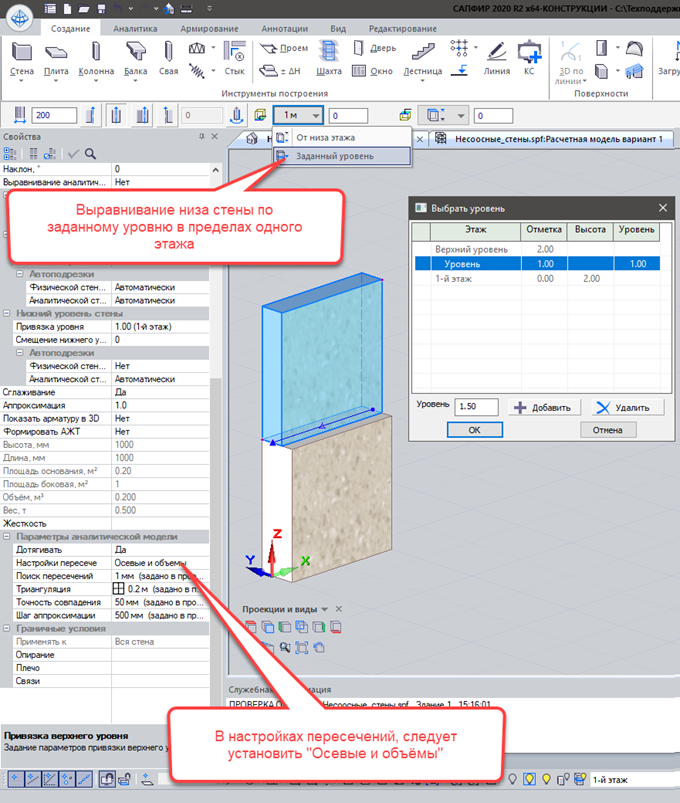This screenshot has height=803, width=680.
Task: Select the Уровень 1.00 row in table
Action: tap(537, 264)
